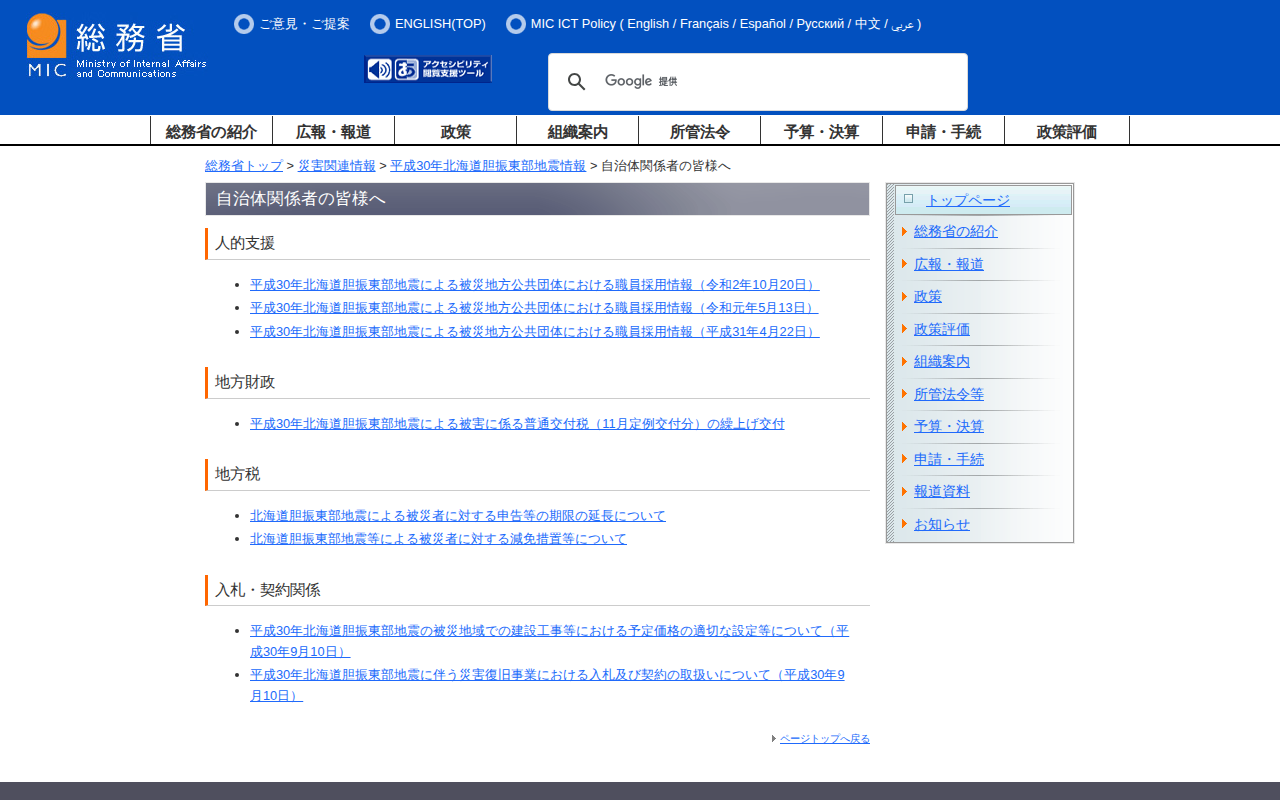Click the square icon beside トップページ
The image size is (1280, 800).
click(908, 199)
